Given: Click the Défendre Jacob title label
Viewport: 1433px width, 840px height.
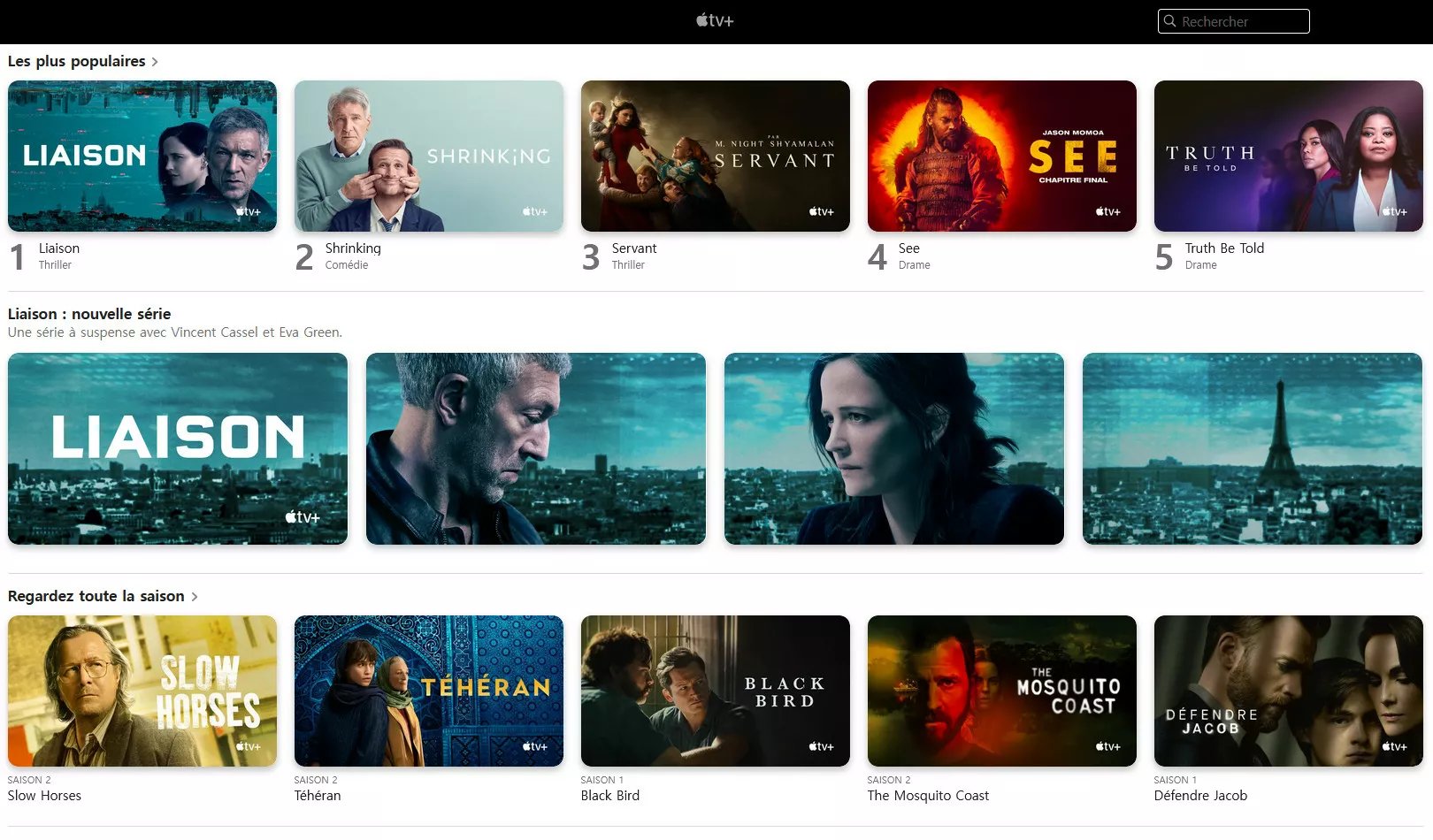Looking at the screenshot, I should 1200,796.
